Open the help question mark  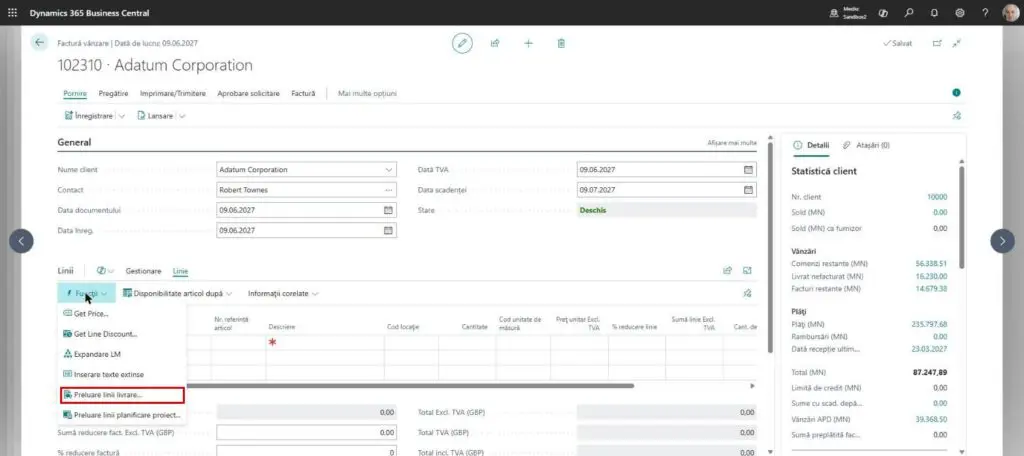tap(985, 12)
